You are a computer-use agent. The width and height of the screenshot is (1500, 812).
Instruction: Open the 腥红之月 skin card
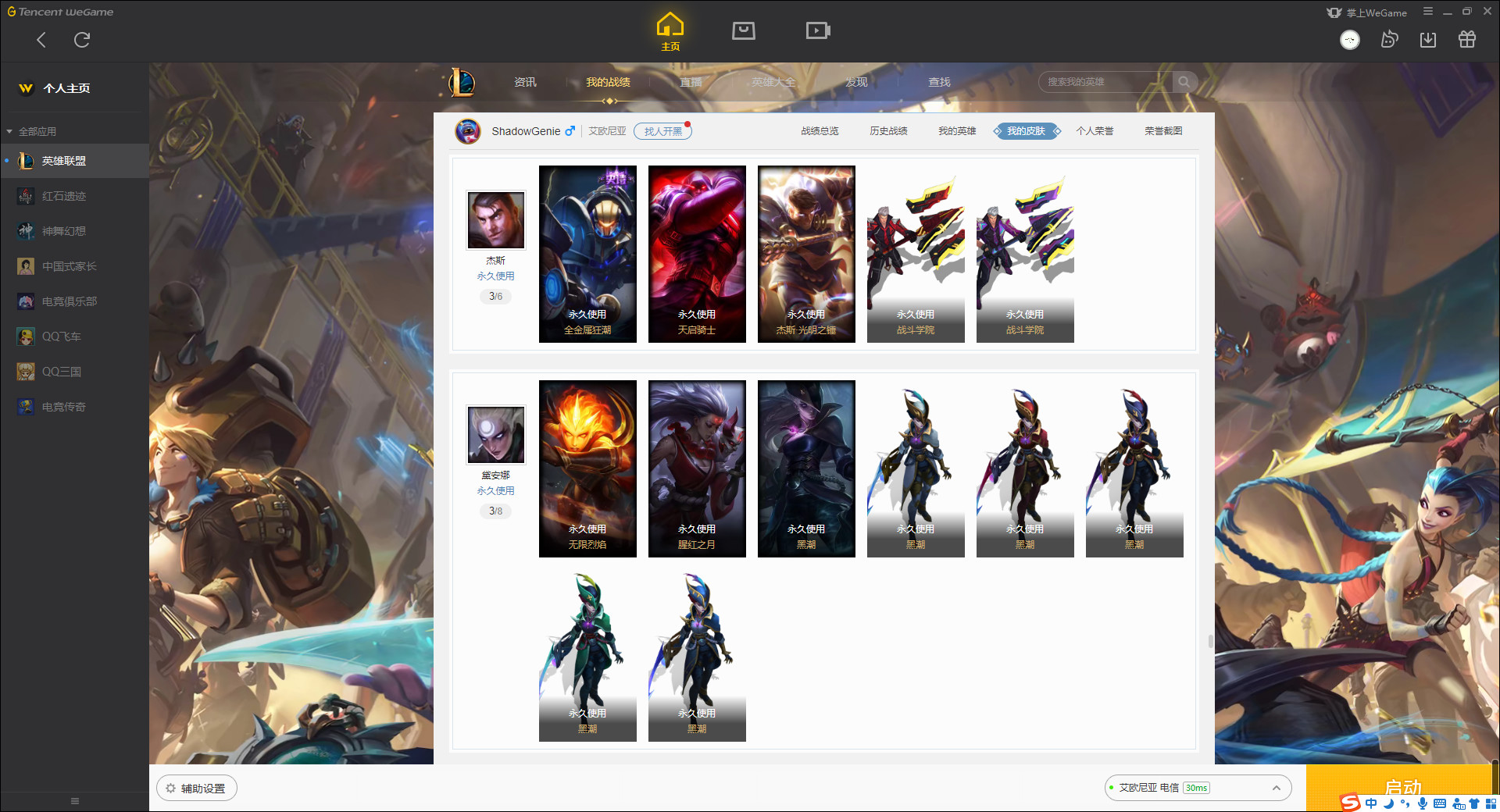click(697, 468)
